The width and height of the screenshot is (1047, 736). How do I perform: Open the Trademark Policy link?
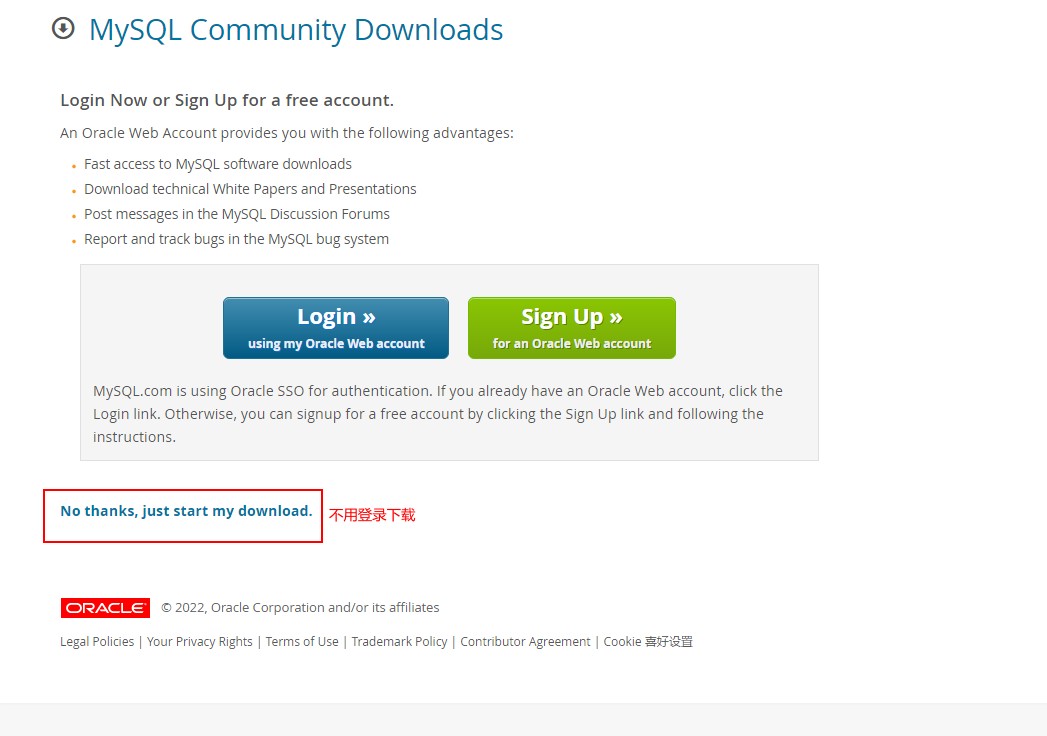pos(399,642)
